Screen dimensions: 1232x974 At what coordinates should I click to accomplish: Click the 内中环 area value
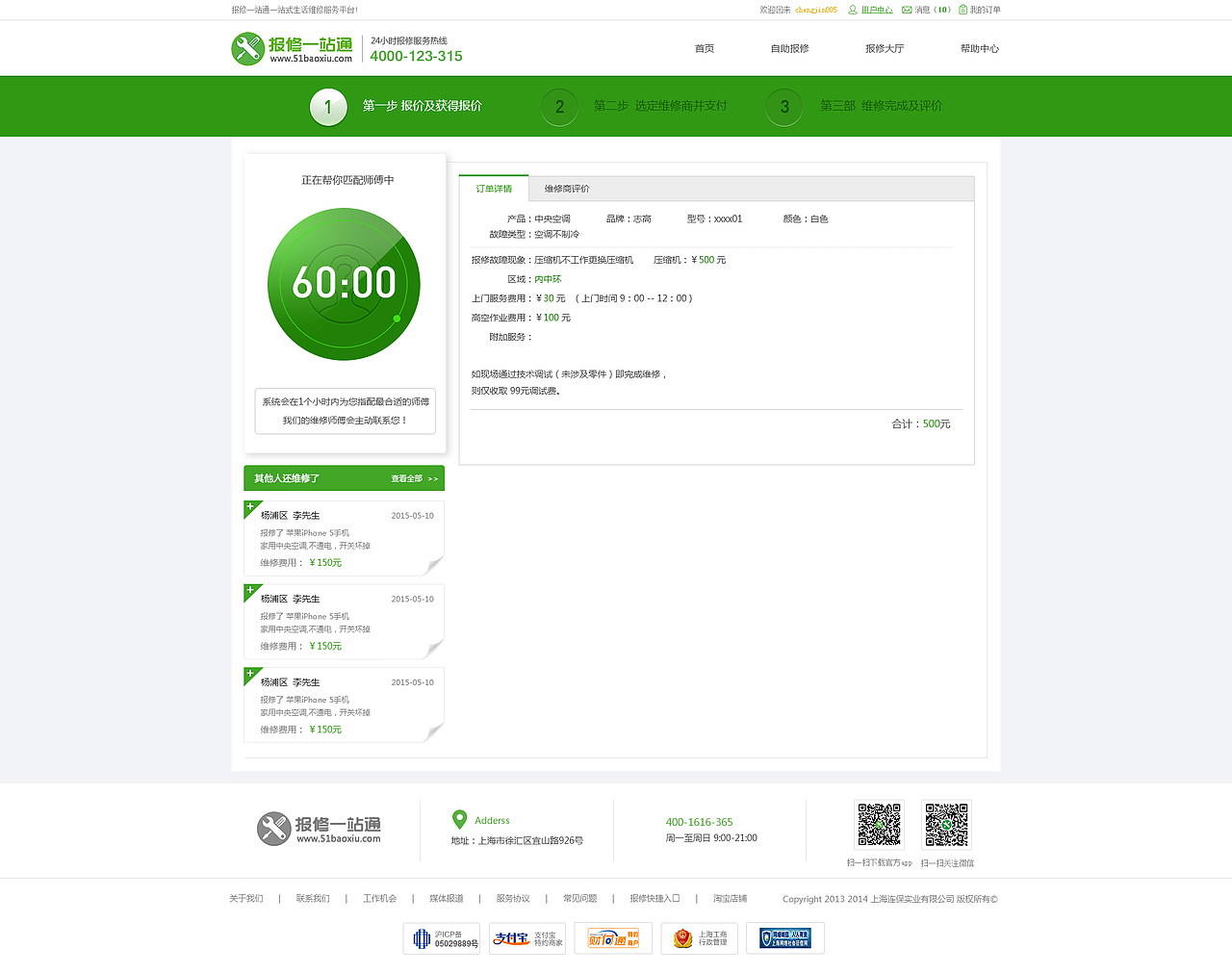(548, 279)
